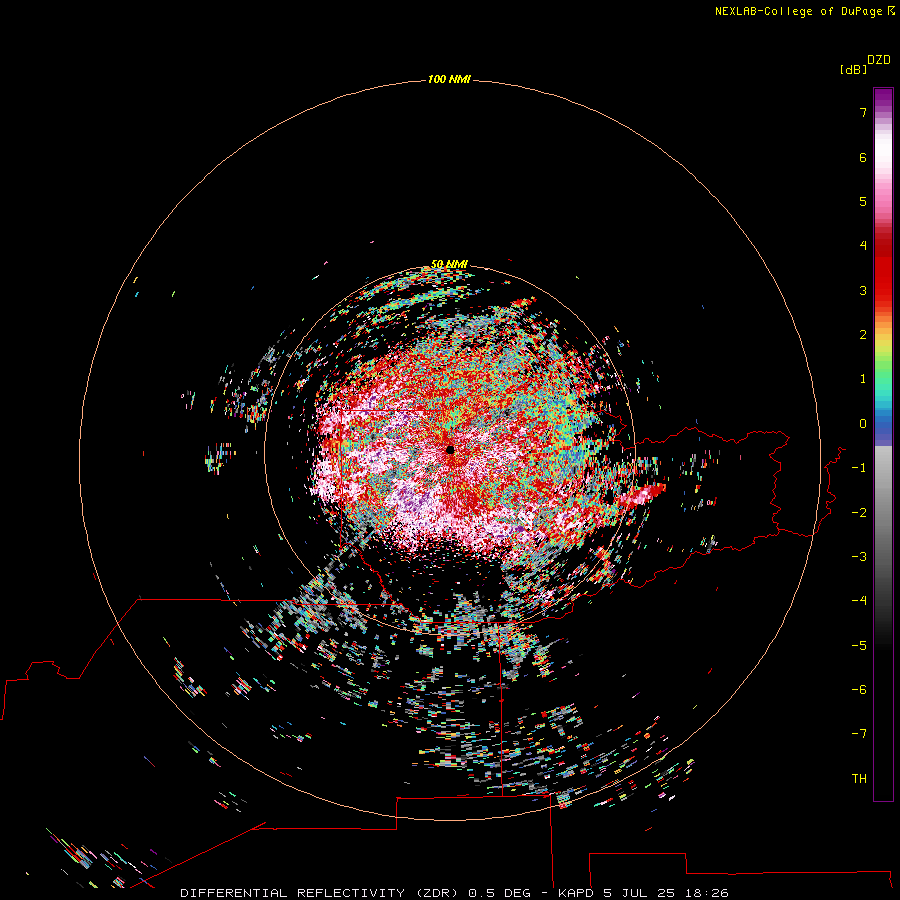900x900 pixels.
Task: Click the [dB] unit label
Action: (854, 70)
